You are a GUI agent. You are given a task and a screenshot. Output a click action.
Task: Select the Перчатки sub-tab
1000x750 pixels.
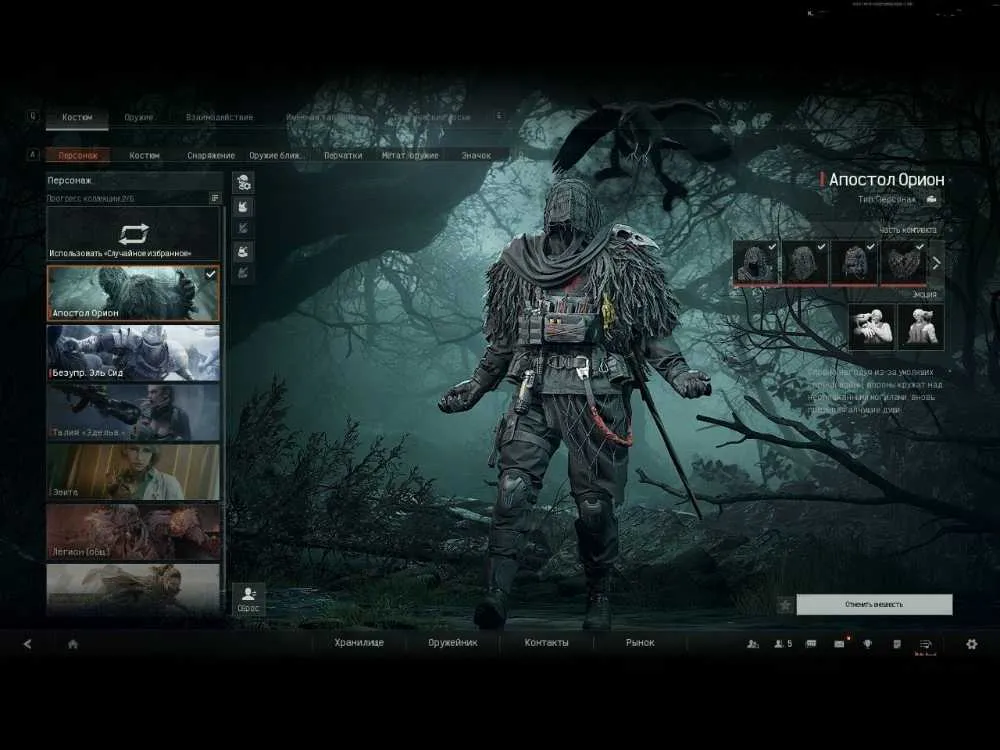(343, 155)
